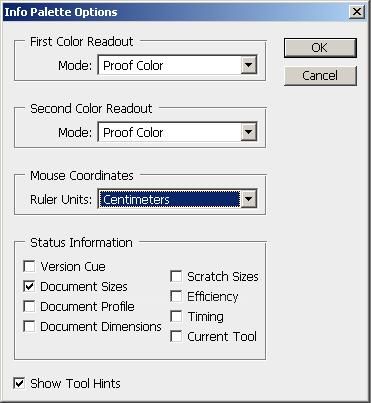Uncheck the Document Sizes checkbox
The width and height of the screenshot is (371, 403).
coord(29,286)
